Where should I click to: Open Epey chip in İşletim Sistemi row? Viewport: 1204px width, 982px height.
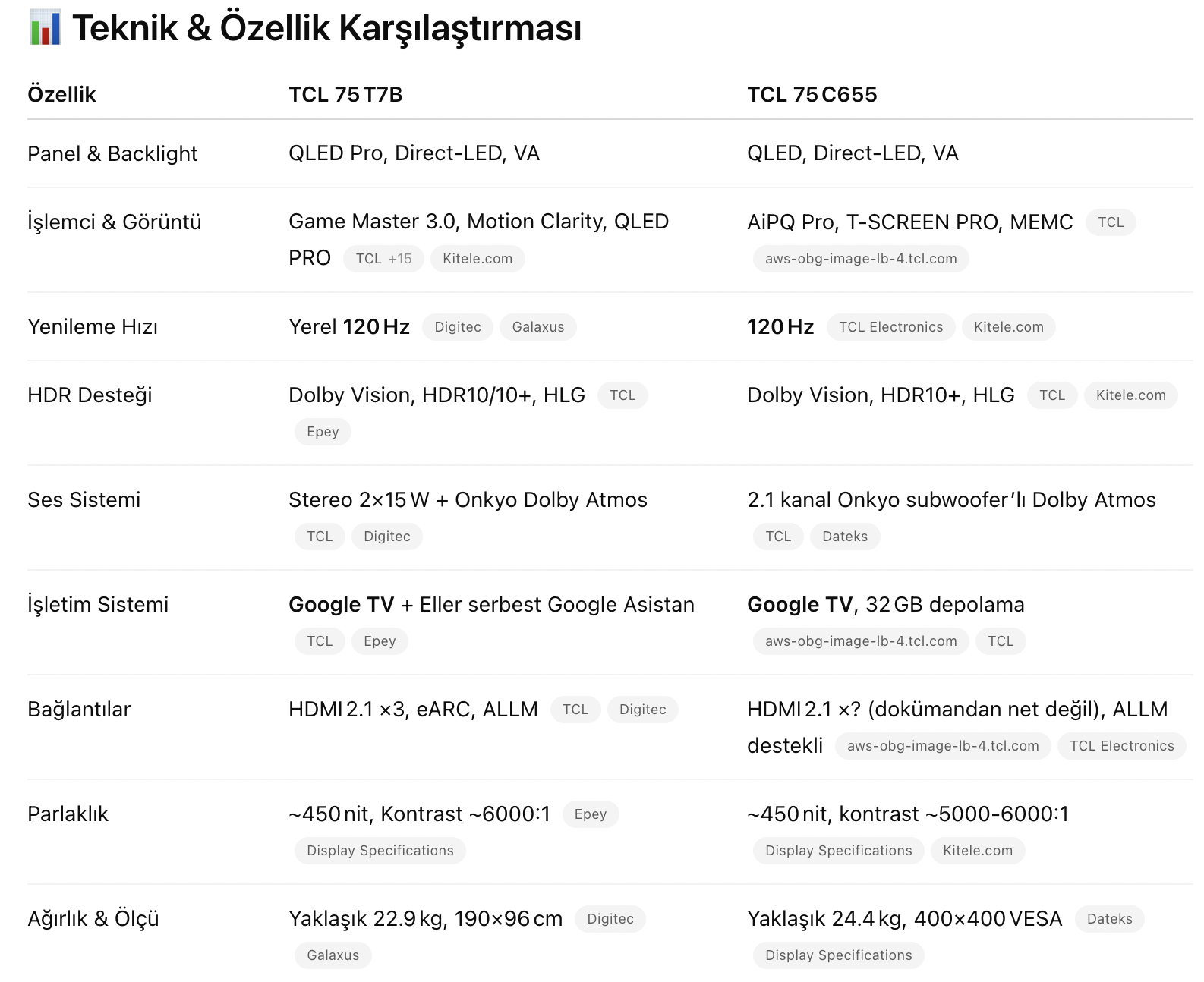point(380,641)
